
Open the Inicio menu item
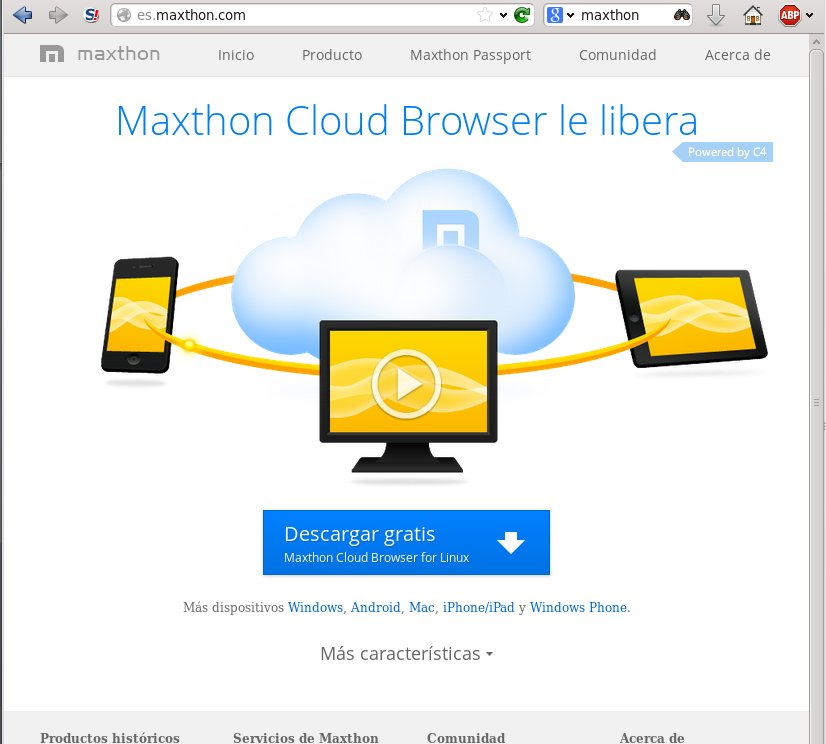pyautogui.click(x=236, y=55)
